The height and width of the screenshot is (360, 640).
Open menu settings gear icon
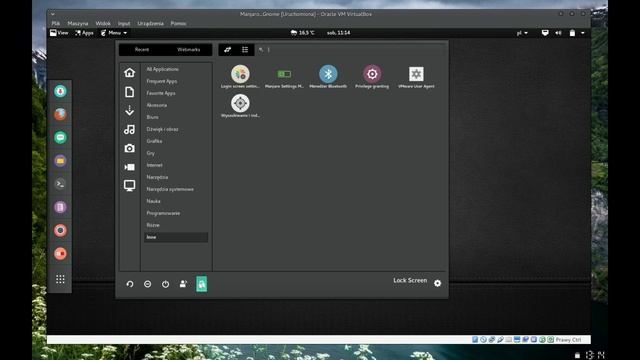438,283
